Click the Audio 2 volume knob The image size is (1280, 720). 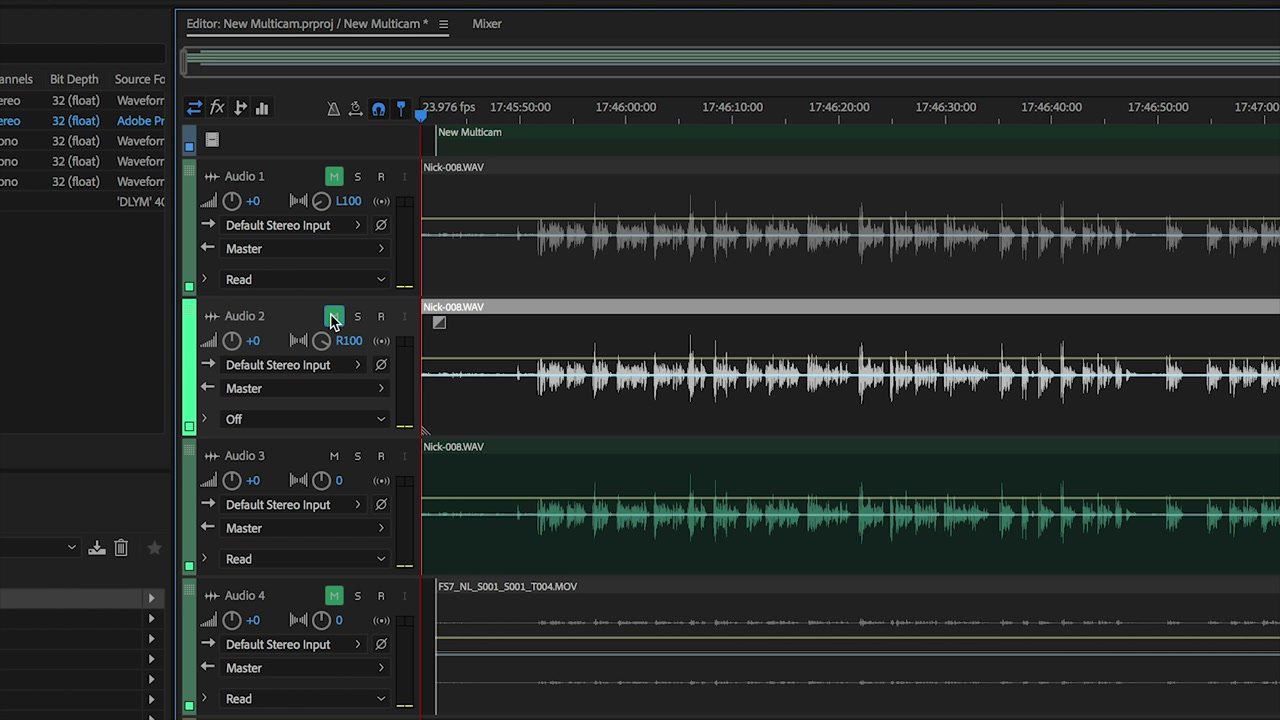coord(232,341)
